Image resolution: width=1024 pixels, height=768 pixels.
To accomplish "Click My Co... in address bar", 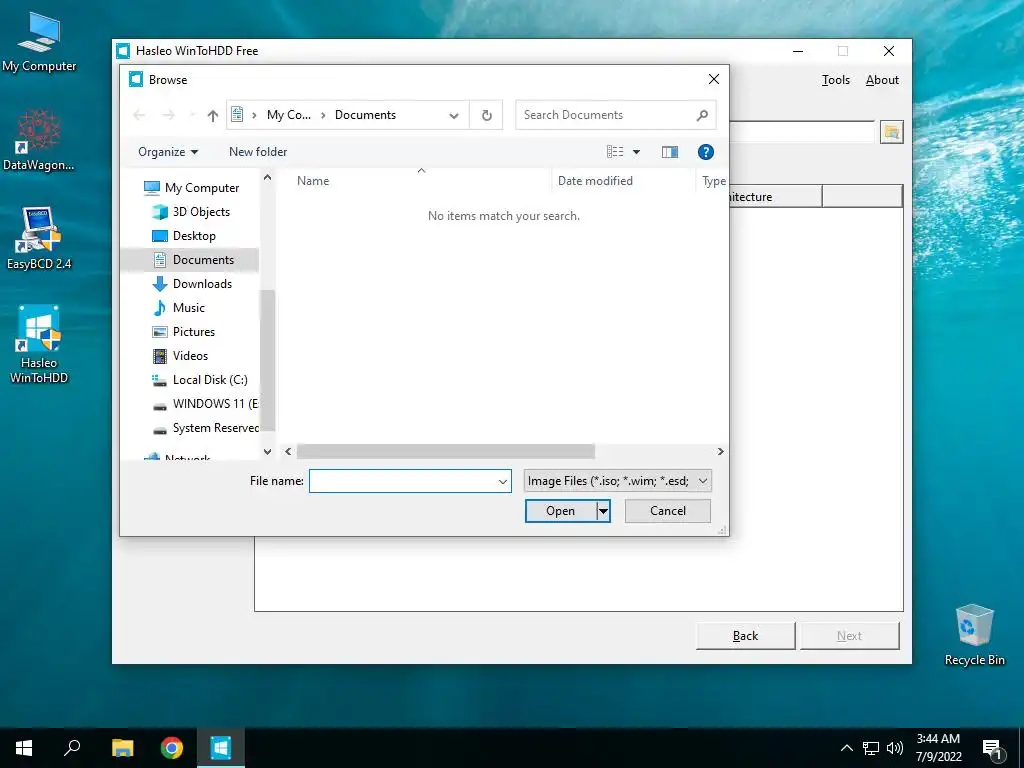I will pyautogui.click(x=289, y=116).
